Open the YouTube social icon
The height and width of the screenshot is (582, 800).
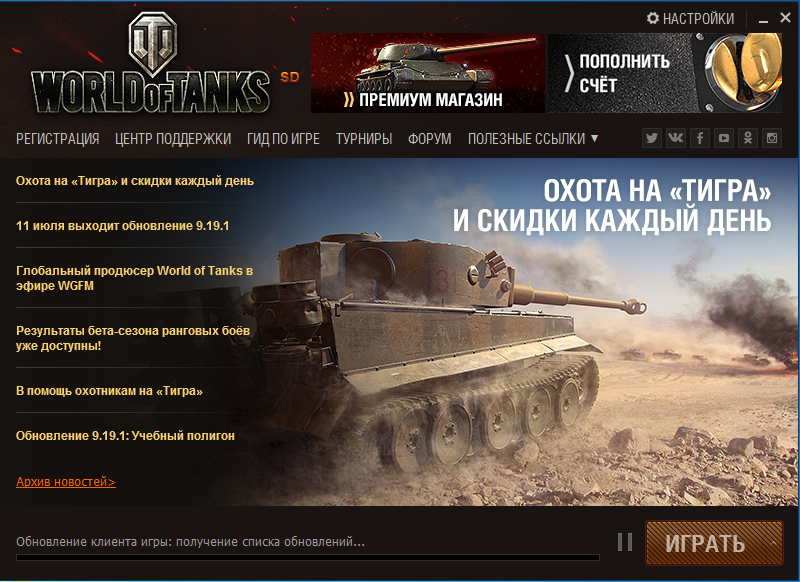point(723,138)
